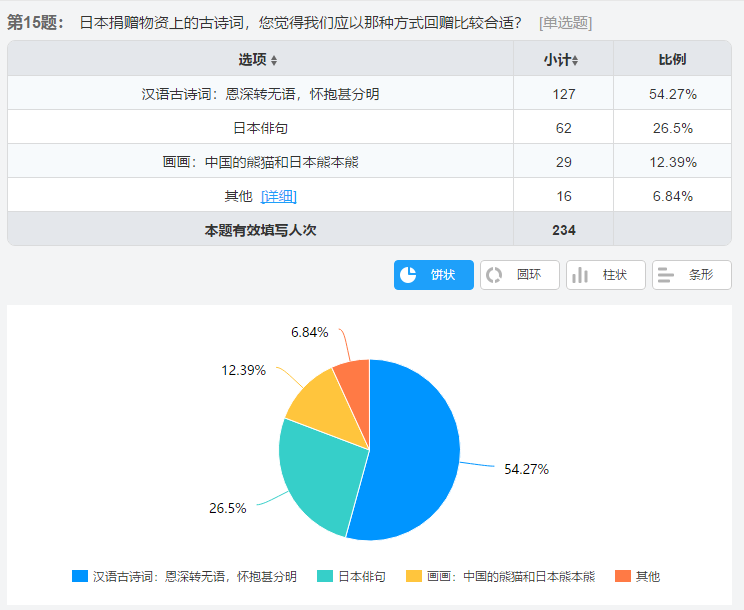Toggle teal legend swatch for 日本俳句
The width and height of the screenshot is (744, 610).
point(325,576)
